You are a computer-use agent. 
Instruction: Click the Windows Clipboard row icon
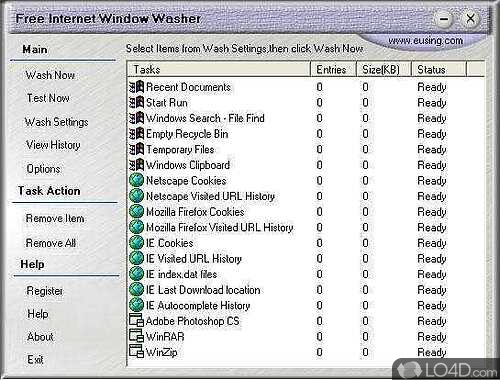[137, 165]
